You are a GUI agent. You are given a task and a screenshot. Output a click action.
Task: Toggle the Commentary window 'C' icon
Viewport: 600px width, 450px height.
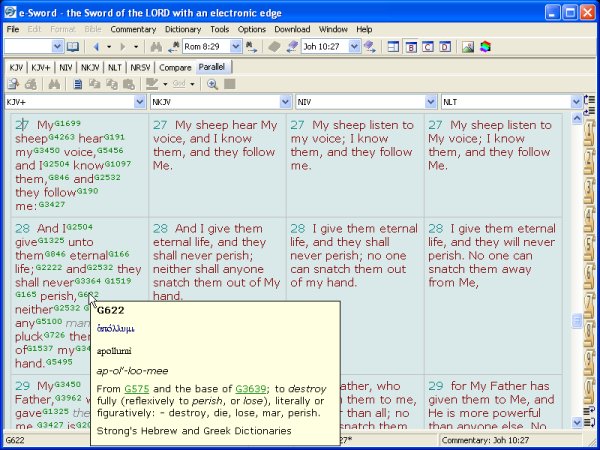coord(428,47)
